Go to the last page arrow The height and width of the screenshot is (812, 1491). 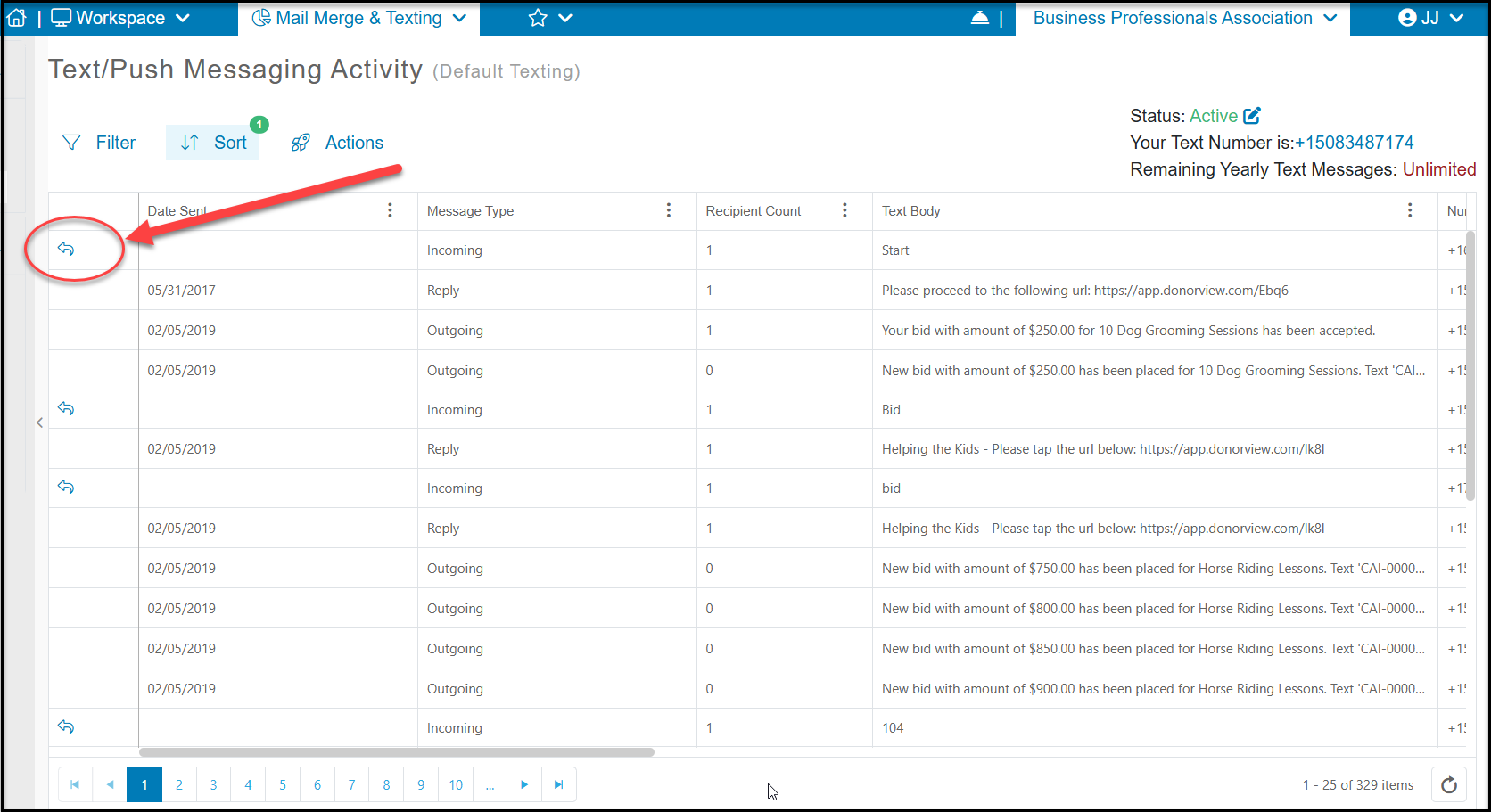559,784
